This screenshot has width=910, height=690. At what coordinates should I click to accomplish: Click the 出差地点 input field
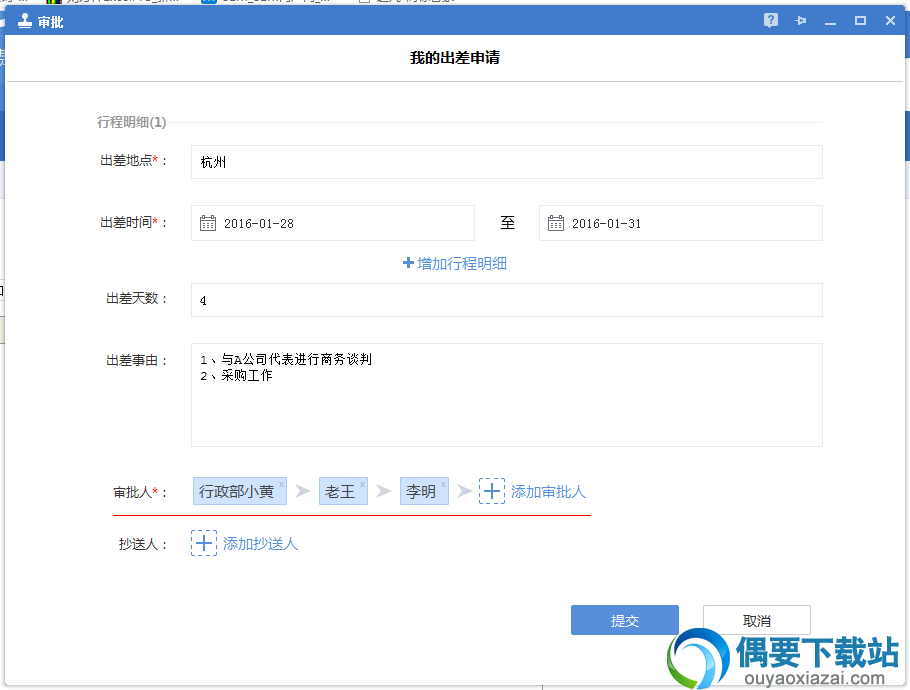click(507, 162)
